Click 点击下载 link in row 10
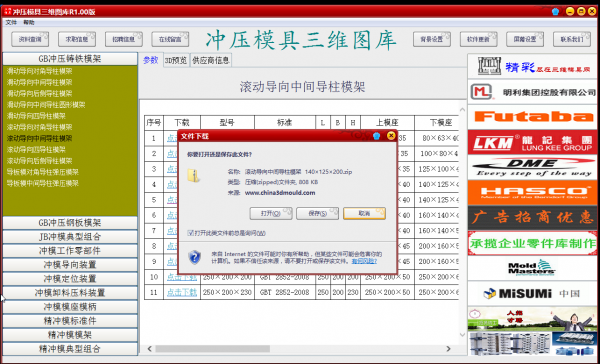The width and height of the screenshot is (600, 364). (x=182, y=277)
